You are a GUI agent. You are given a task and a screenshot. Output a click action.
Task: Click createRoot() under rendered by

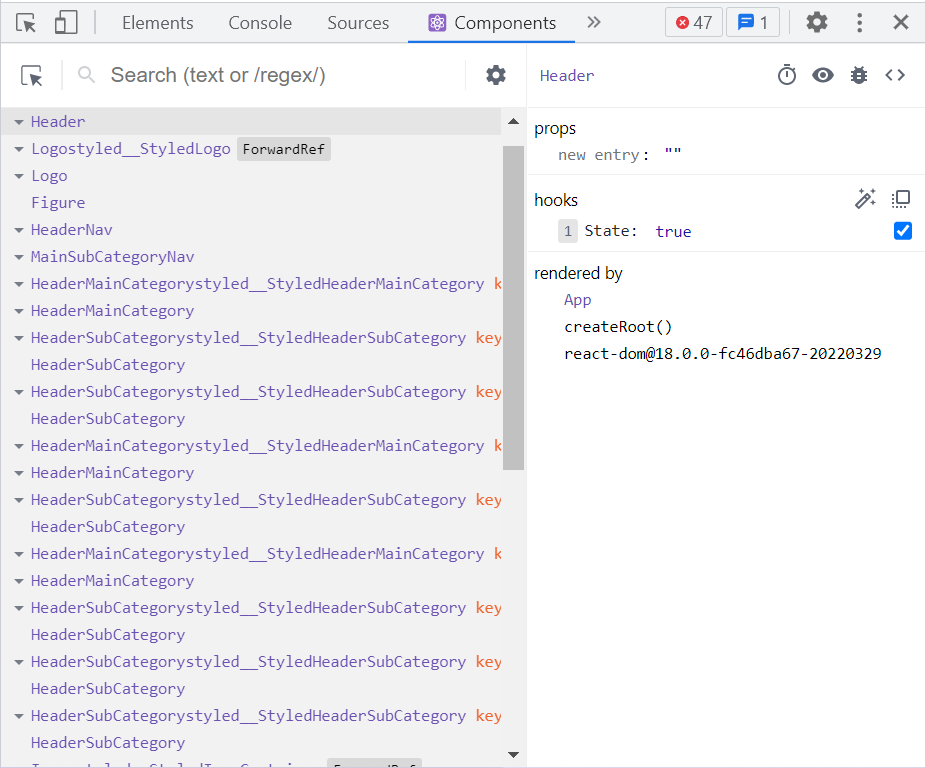coord(618,327)
